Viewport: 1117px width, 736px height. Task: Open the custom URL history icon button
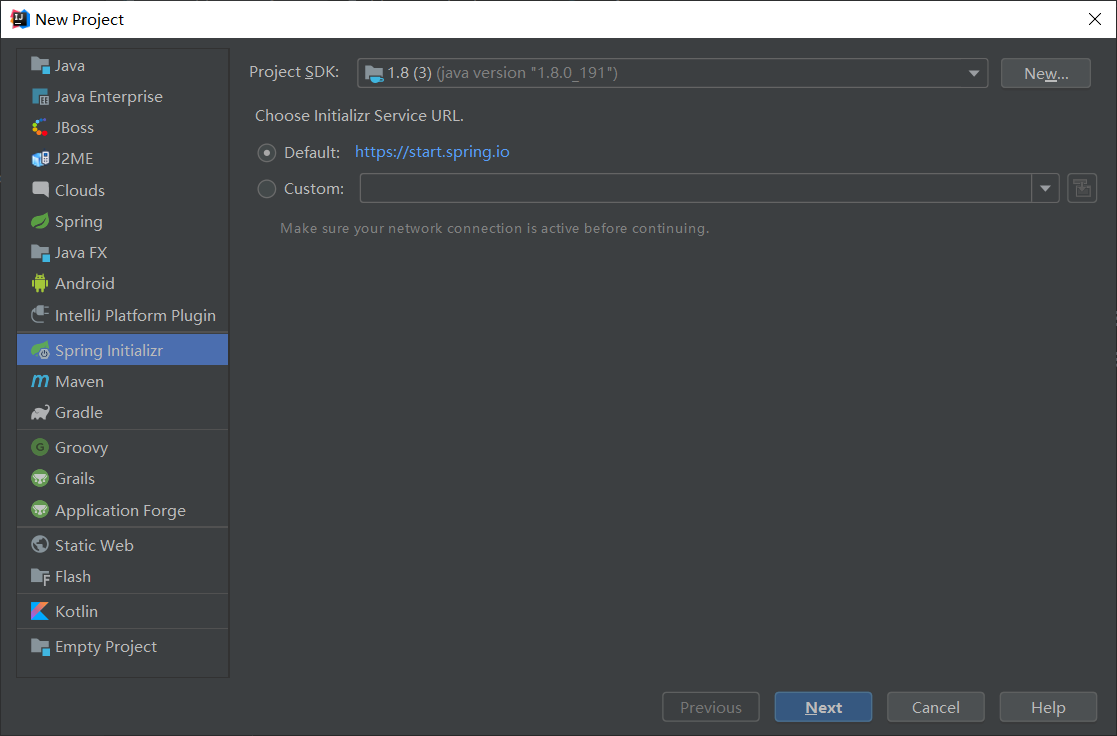pos(1081,188)
